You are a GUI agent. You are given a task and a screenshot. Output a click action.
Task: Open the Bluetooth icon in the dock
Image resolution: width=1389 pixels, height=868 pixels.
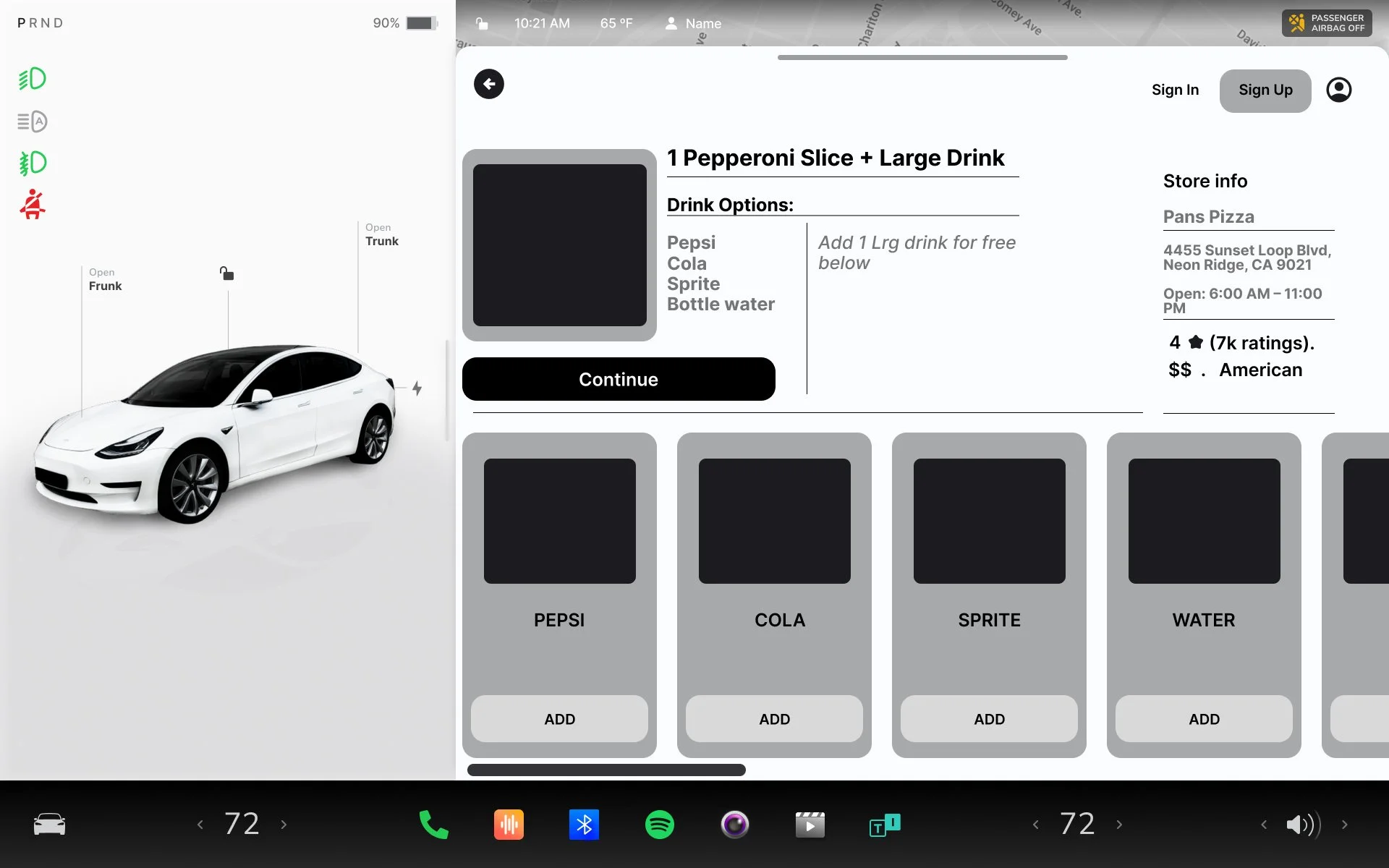[x=584, y=825]
